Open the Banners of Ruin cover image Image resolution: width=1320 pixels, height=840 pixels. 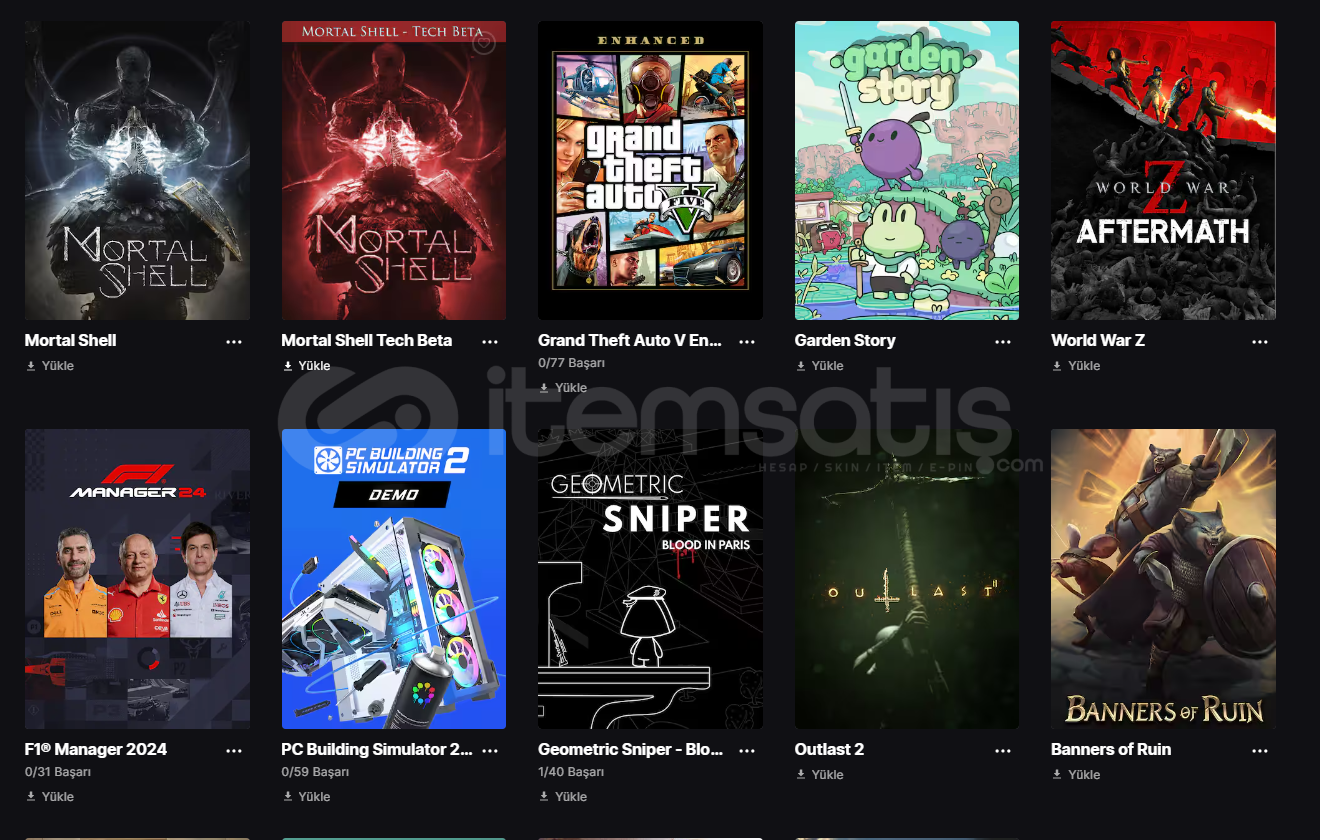(1163, 579)
